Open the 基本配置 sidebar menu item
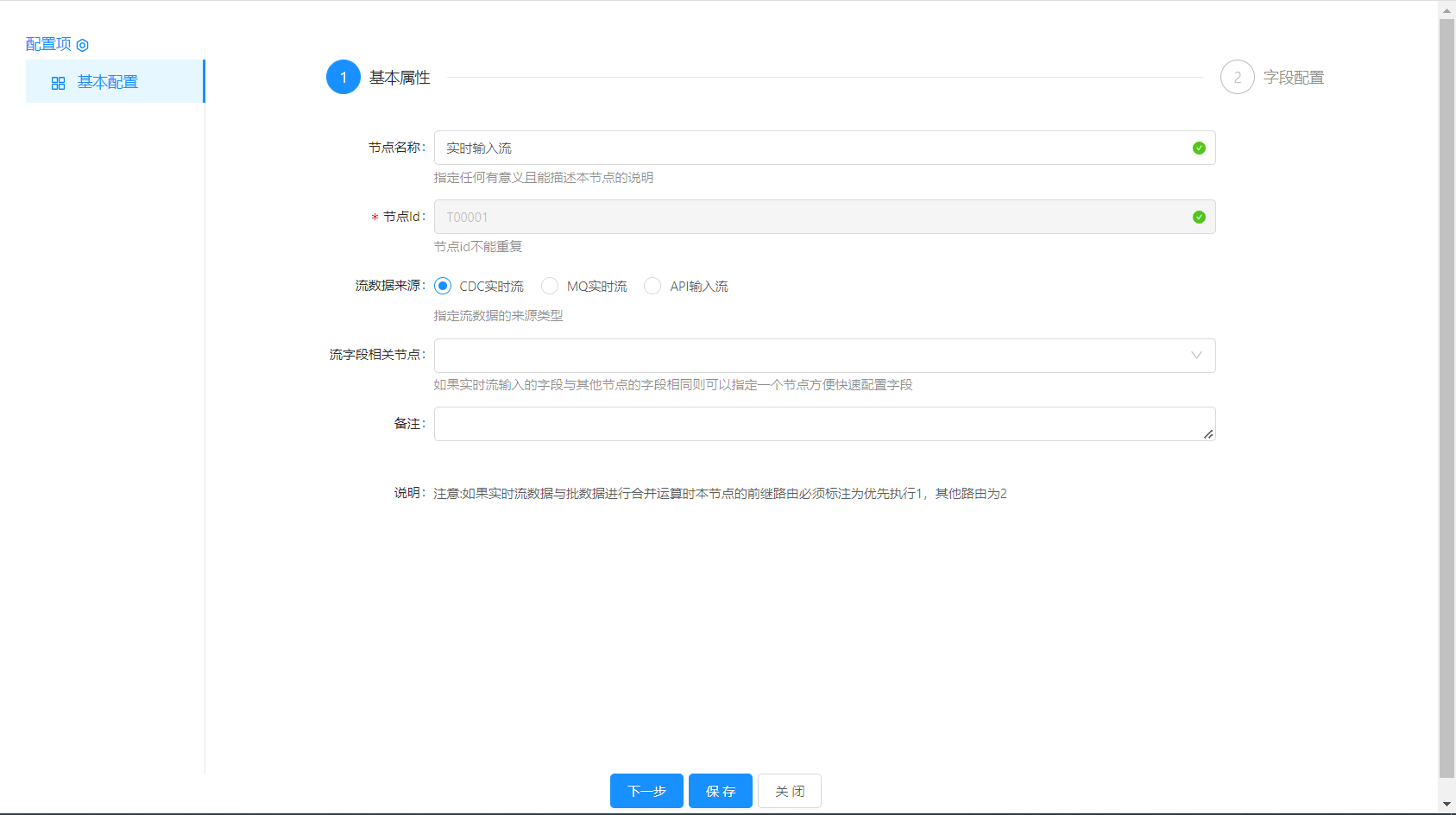Screen dimensions: 1456x815 (108, 82)
